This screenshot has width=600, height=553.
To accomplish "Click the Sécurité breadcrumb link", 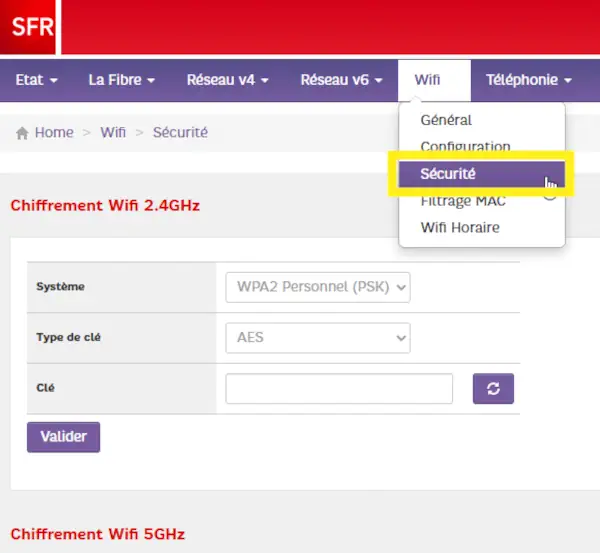I will pos(180,132).
